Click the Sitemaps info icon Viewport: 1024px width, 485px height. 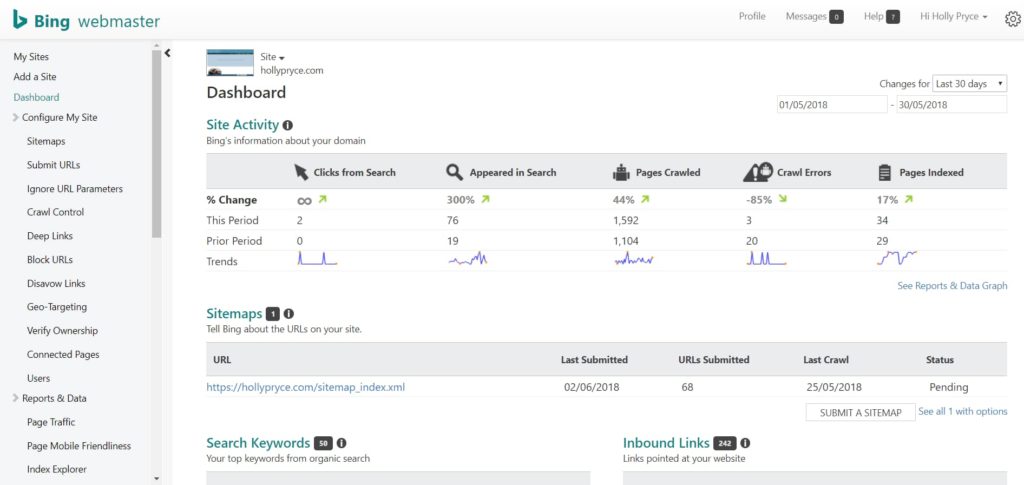click(x=289, y=314)
